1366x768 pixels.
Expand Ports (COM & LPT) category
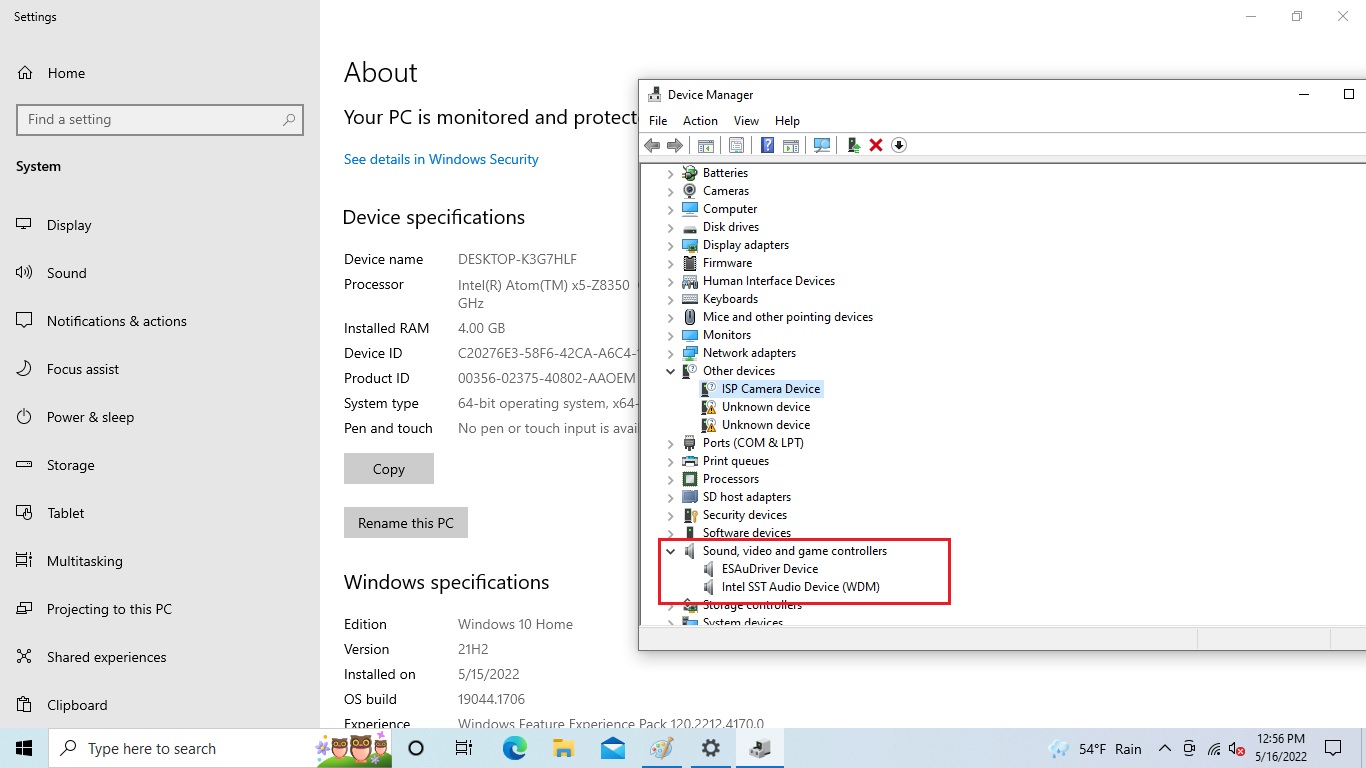[x=671, y=443]
